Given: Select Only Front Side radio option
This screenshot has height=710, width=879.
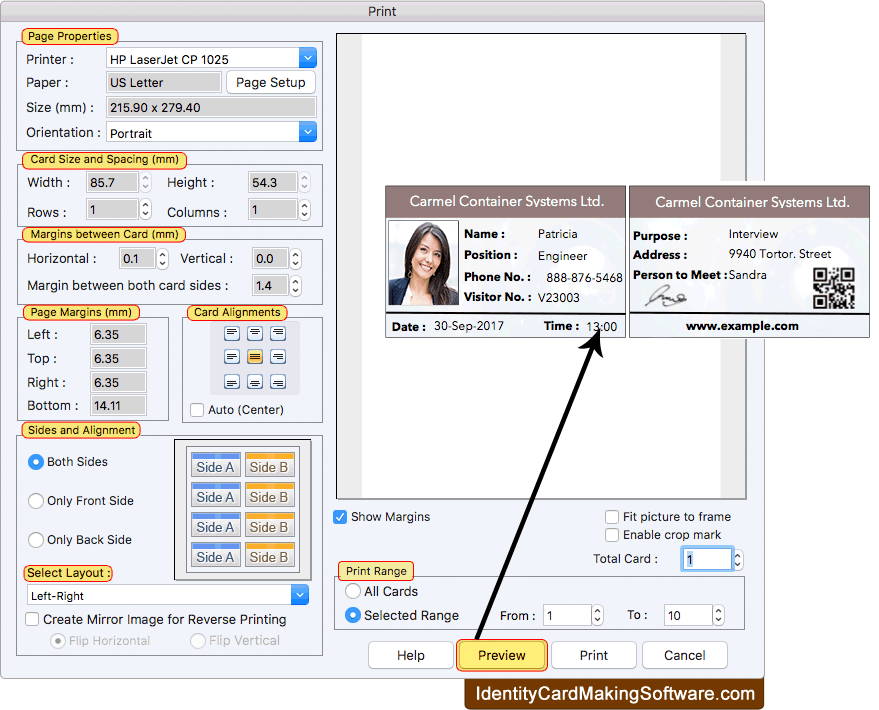Looking at the screenshot, I should (x=37, y=501).
